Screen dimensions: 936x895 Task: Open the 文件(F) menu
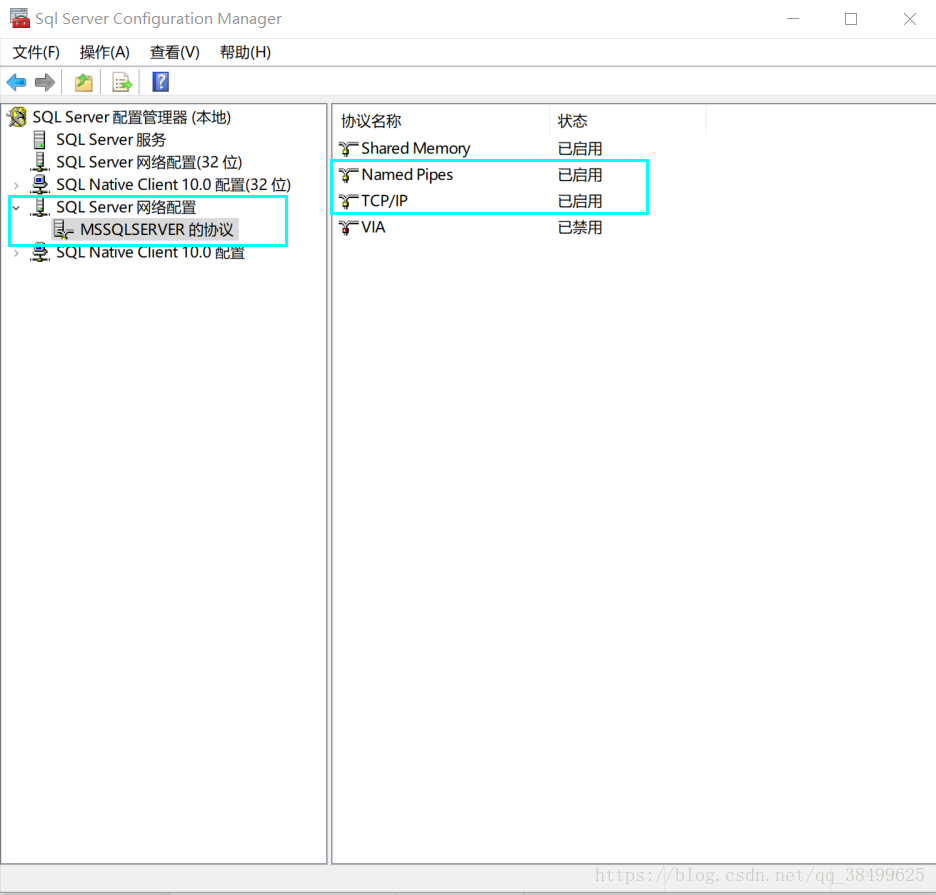coord(36,53)
